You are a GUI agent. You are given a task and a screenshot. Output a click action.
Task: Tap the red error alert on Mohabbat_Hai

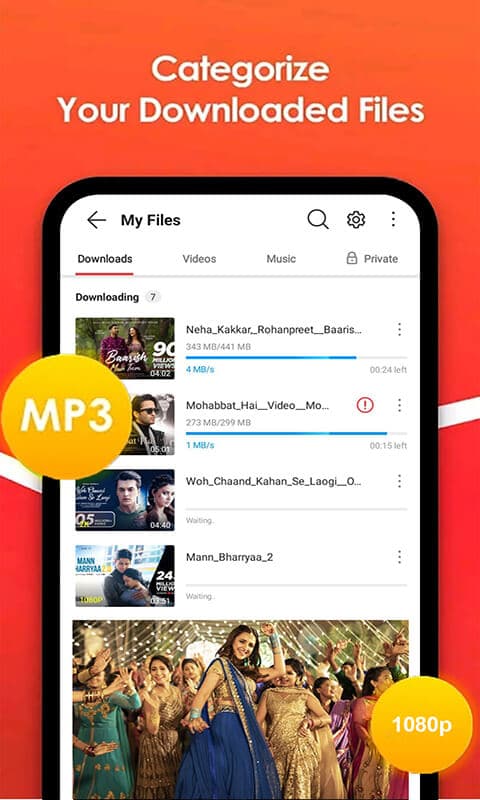point(365,406)
